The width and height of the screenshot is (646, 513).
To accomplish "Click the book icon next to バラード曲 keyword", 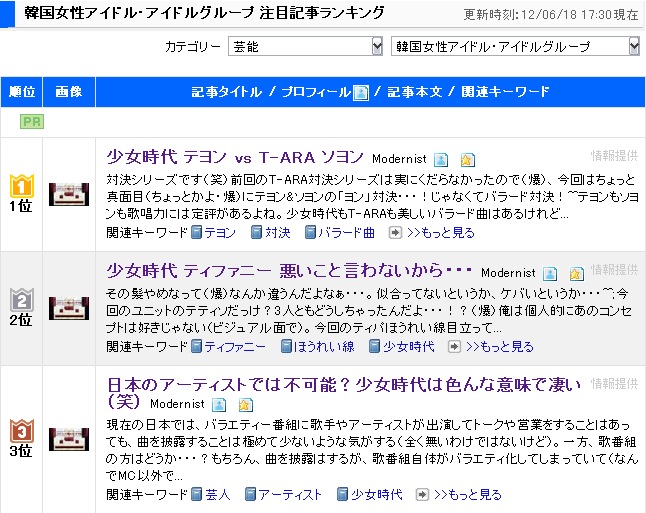I will point(310,233).
